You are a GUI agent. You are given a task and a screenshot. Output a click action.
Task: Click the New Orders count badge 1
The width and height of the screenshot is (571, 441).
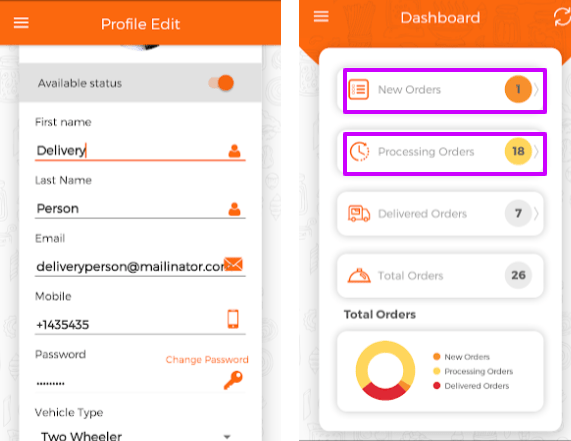[518, 89]
